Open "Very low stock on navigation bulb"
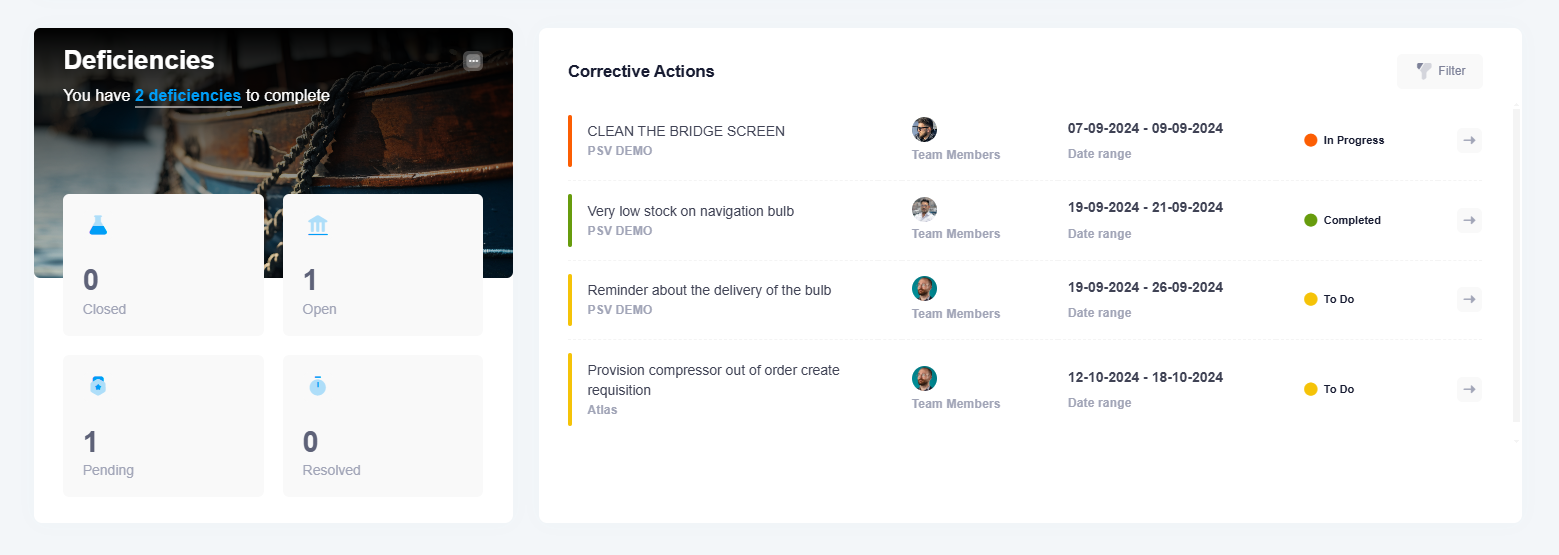1559x555 pixels. (690, 211)
